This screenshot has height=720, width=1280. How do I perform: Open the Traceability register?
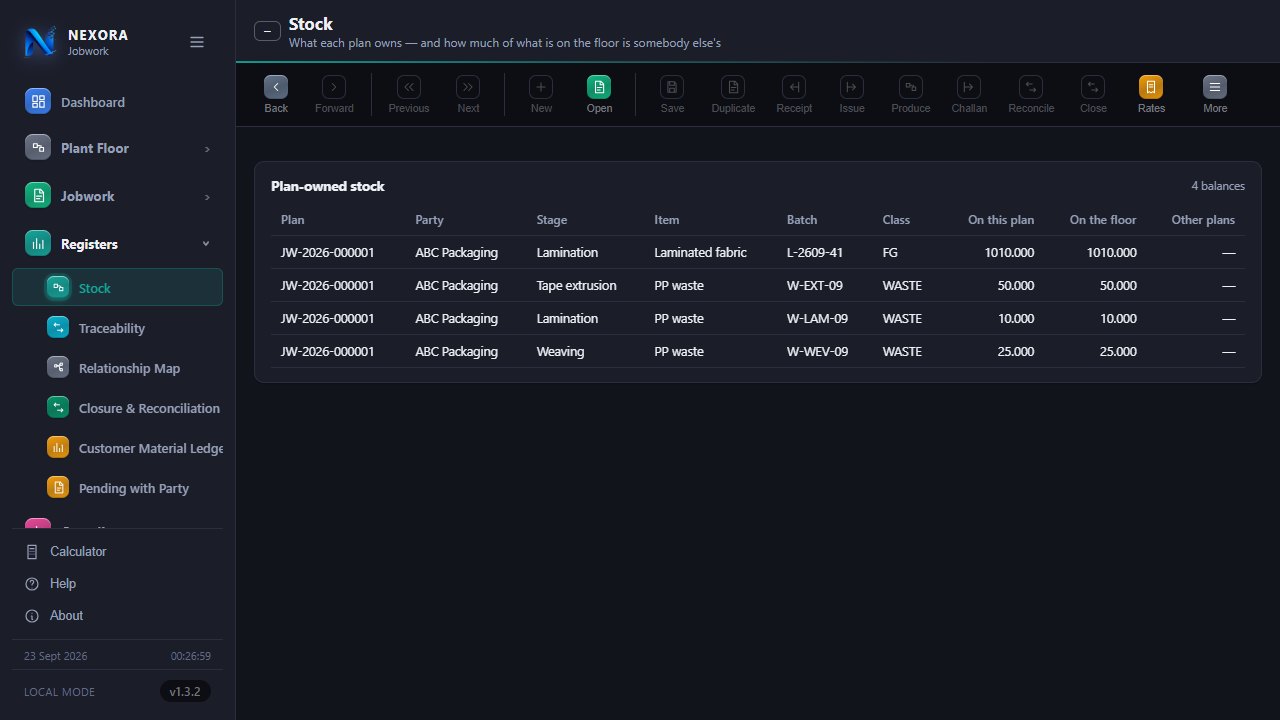118,328
